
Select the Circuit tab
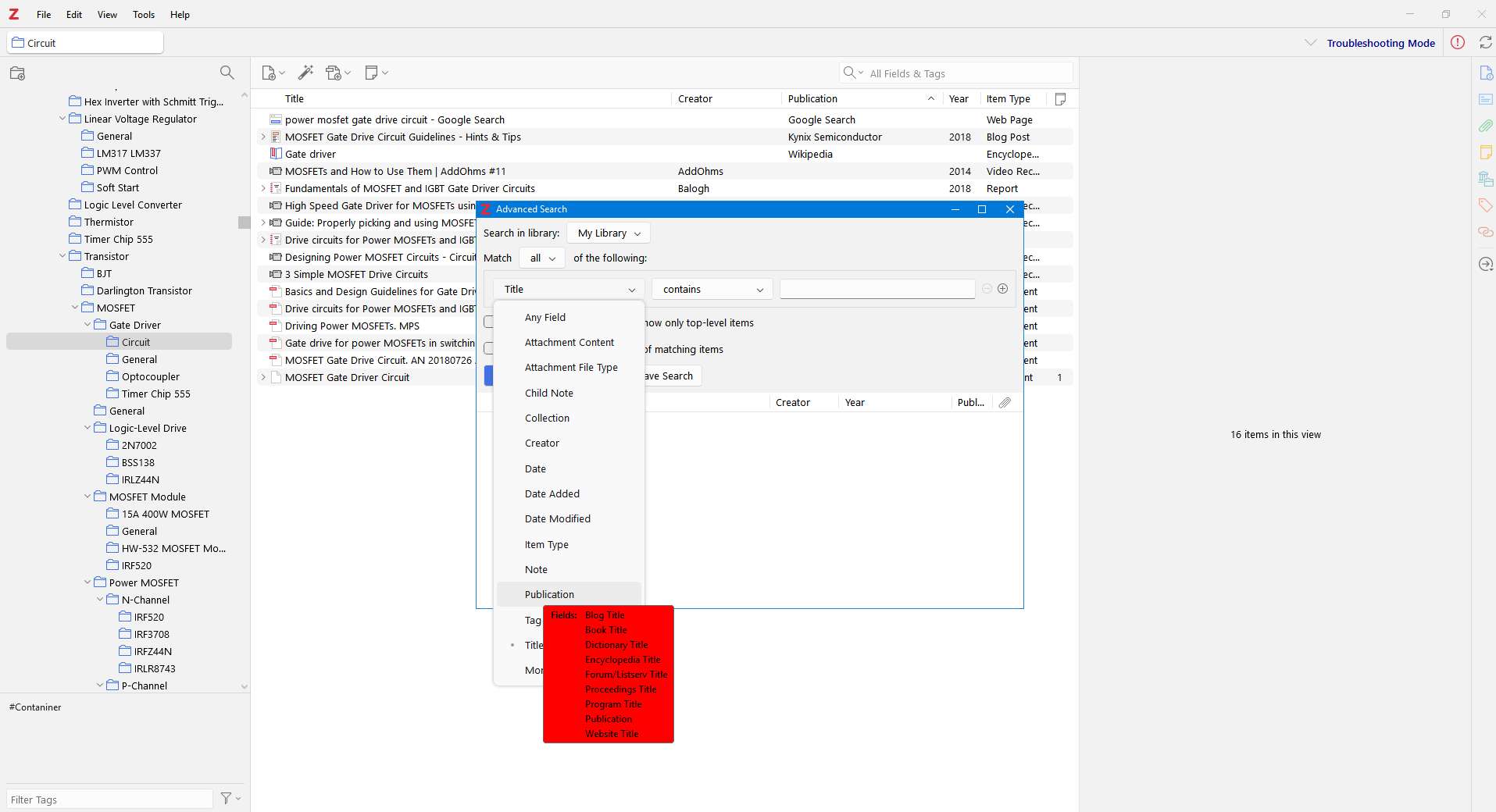point(85,43)
